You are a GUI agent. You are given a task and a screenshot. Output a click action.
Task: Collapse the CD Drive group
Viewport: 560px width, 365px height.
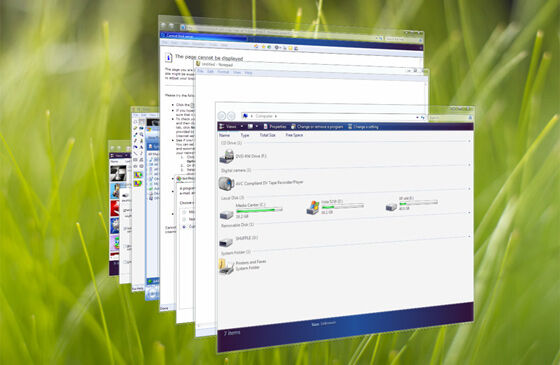(x=469, y=141)
